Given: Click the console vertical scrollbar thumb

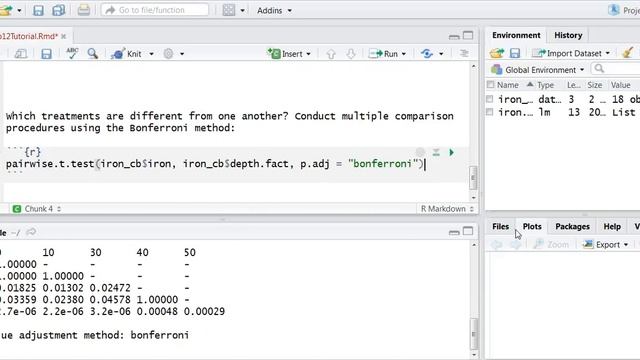Looking at the screenshot, I should coord(473,334).
